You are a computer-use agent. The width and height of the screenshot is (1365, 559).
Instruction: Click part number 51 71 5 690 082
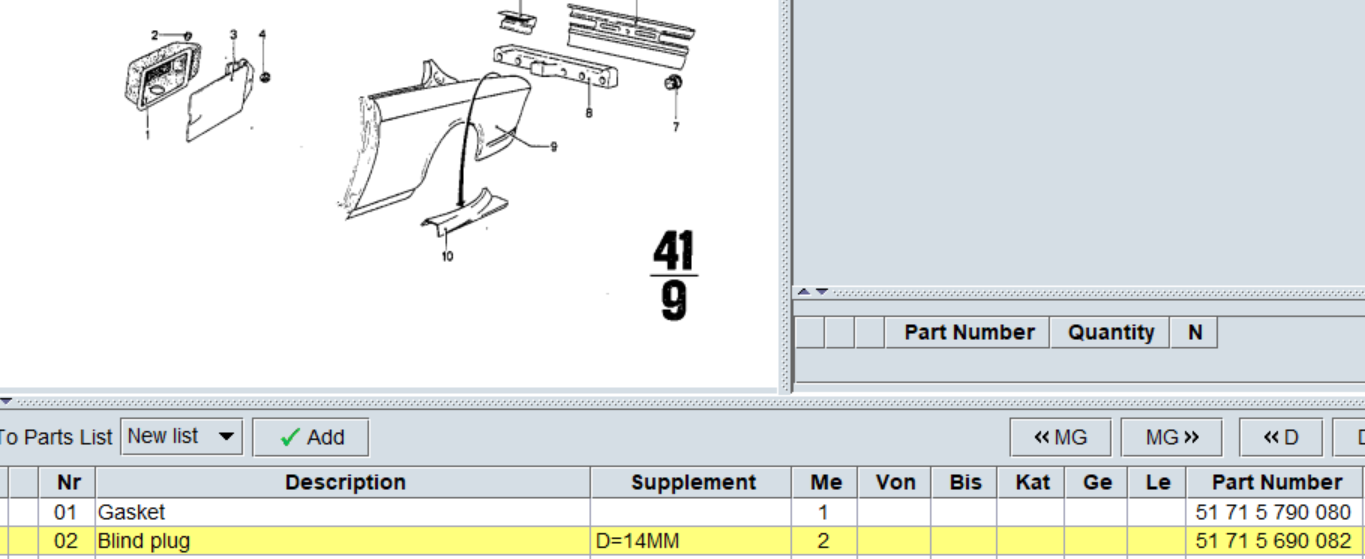click(x=1273, y=541)
